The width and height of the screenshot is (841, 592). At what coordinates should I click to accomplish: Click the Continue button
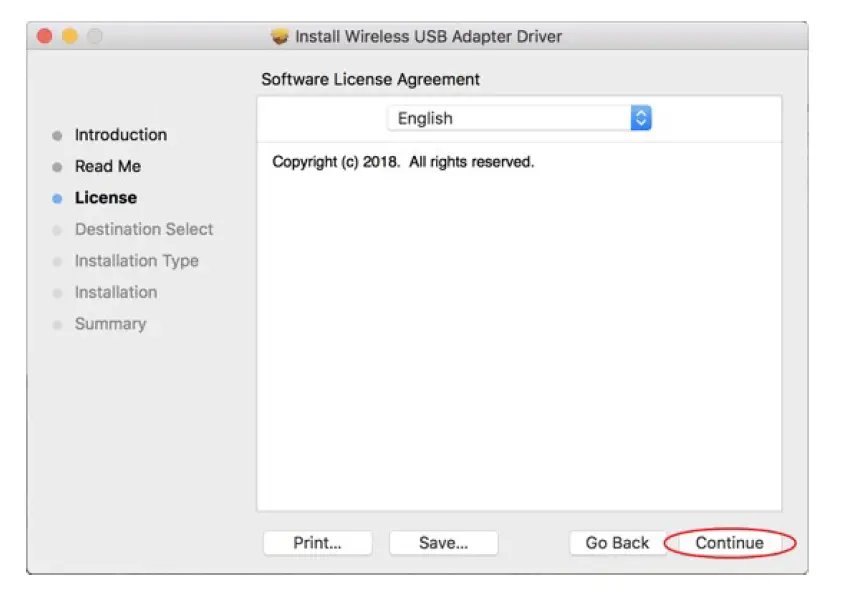[x=729, y=543]
